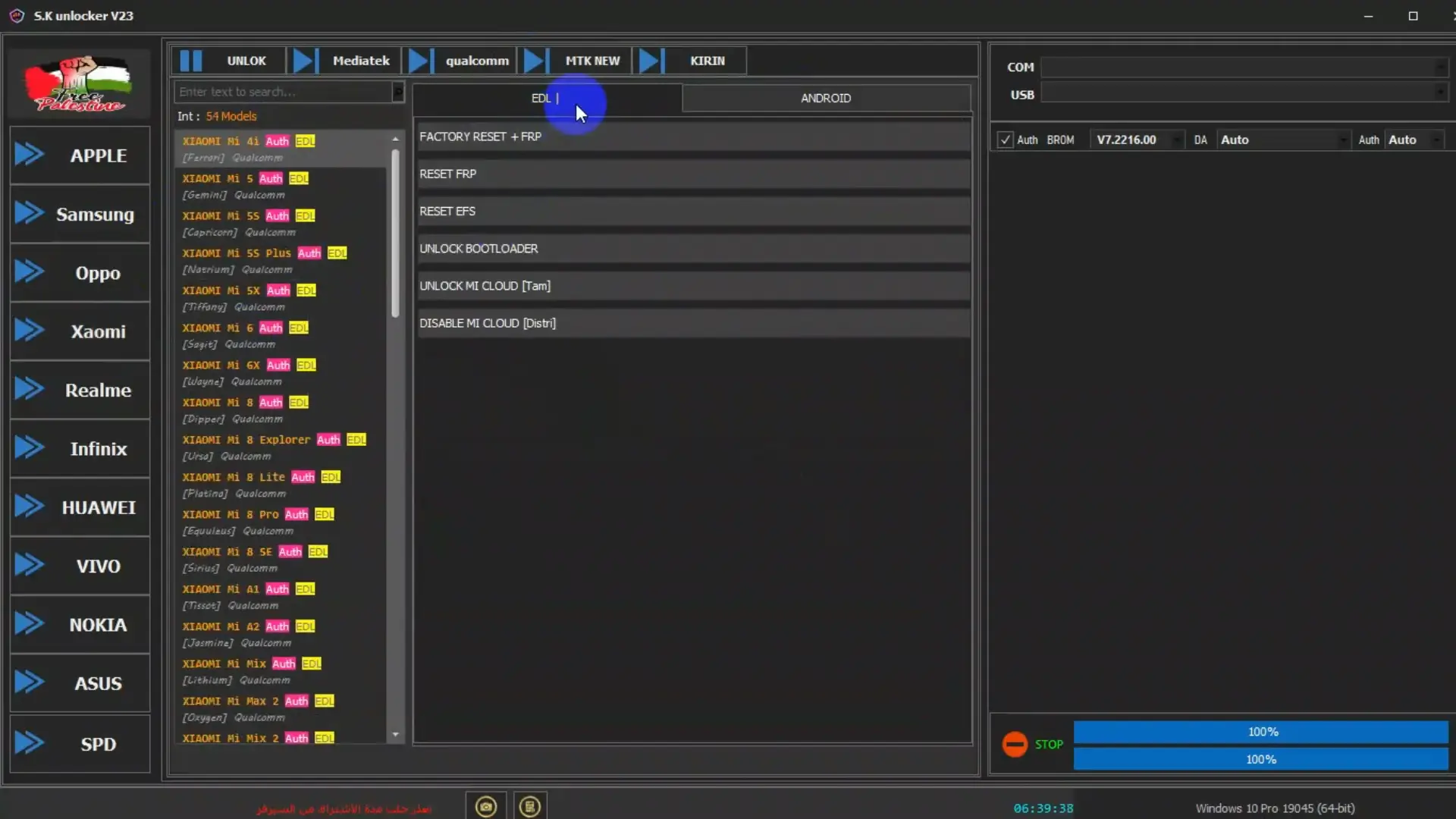Select XIAOMI Mi 5S Capricorn model
Image resolution: width=1456 pixels, height=819 pixels.
coord(281,224)
